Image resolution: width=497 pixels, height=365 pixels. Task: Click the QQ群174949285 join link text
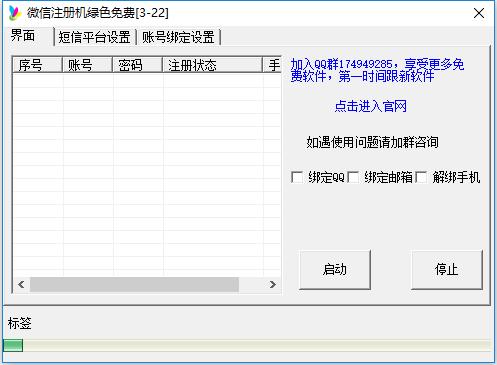[377, 70]
